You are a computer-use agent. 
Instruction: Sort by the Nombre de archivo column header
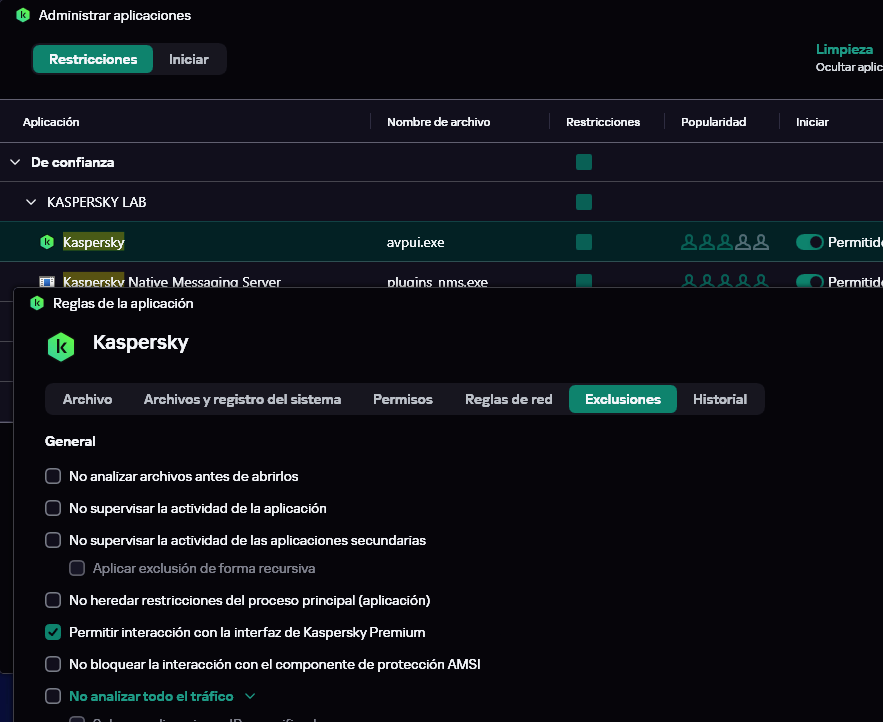pos(438,122)
